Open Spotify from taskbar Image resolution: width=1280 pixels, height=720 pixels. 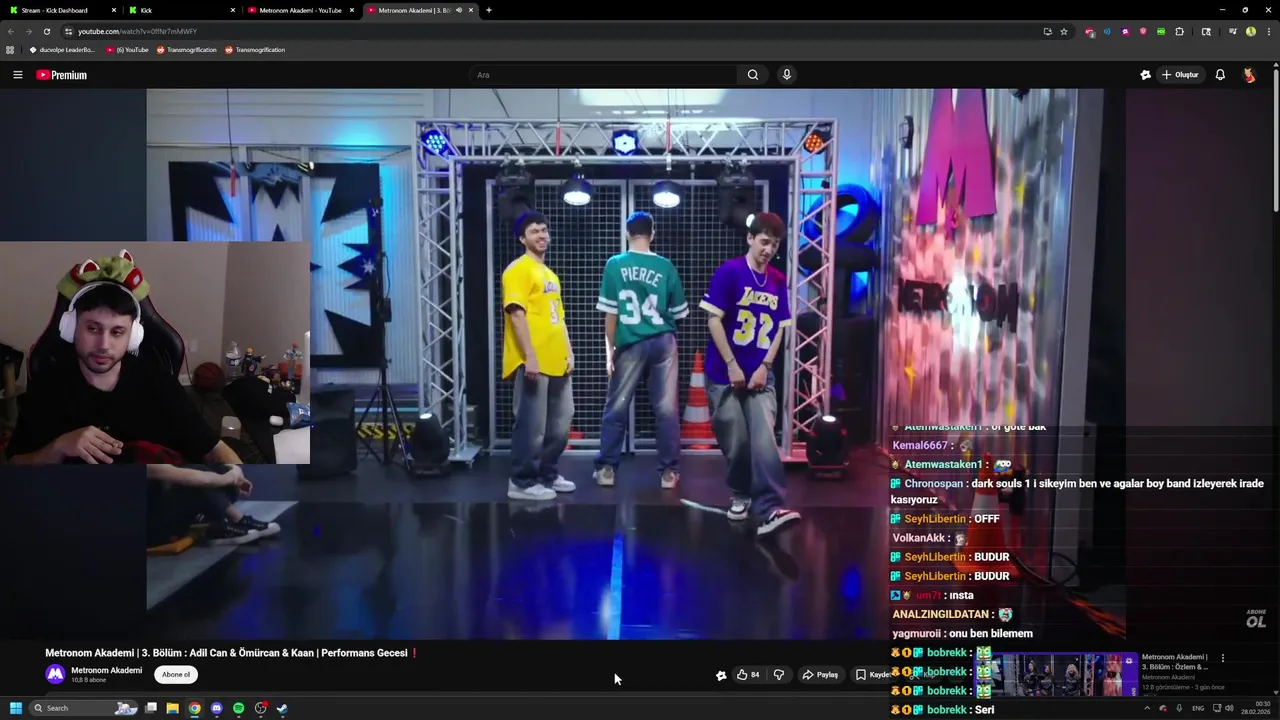(x=238, y=708)
